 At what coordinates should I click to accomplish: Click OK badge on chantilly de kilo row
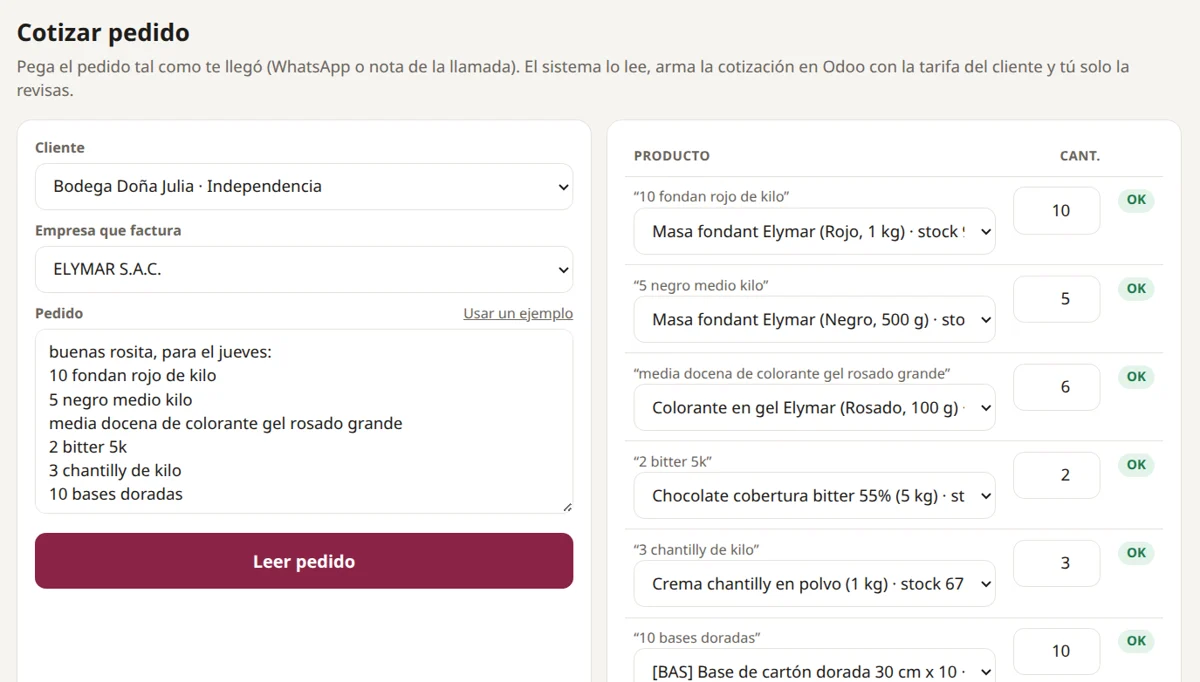[x=1136, y=552]
